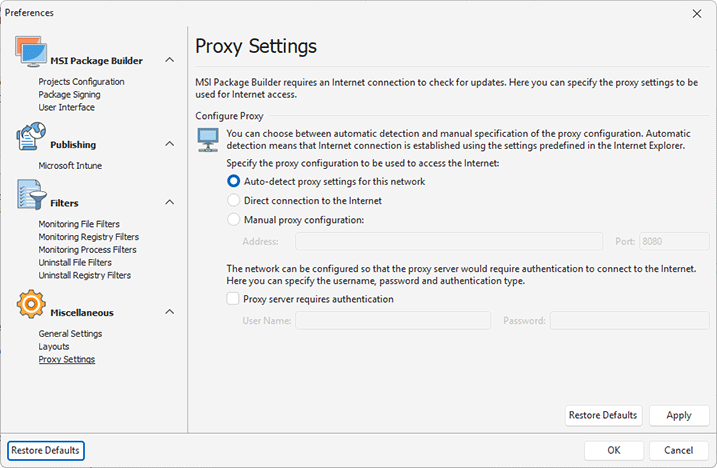Open the Package Signing page

pyautogui.click(x=71, y=95)
